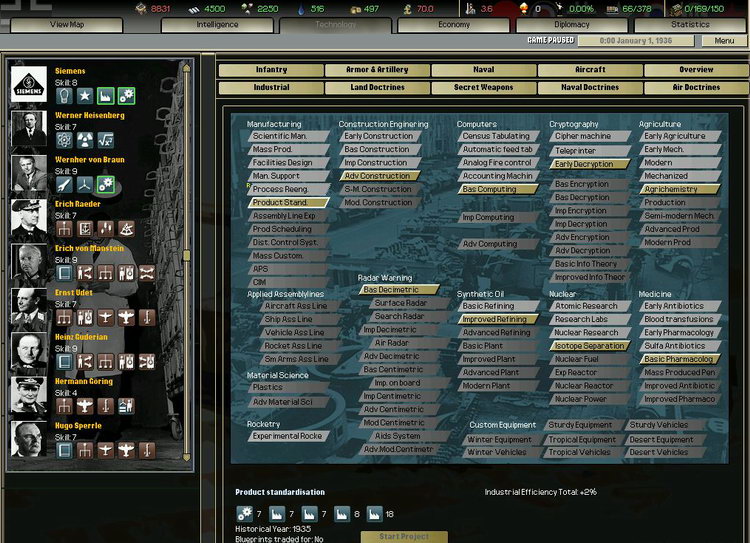Select the Siemens research team logo
This screenshot has width=750, height=543.
(x=29, y=84)
